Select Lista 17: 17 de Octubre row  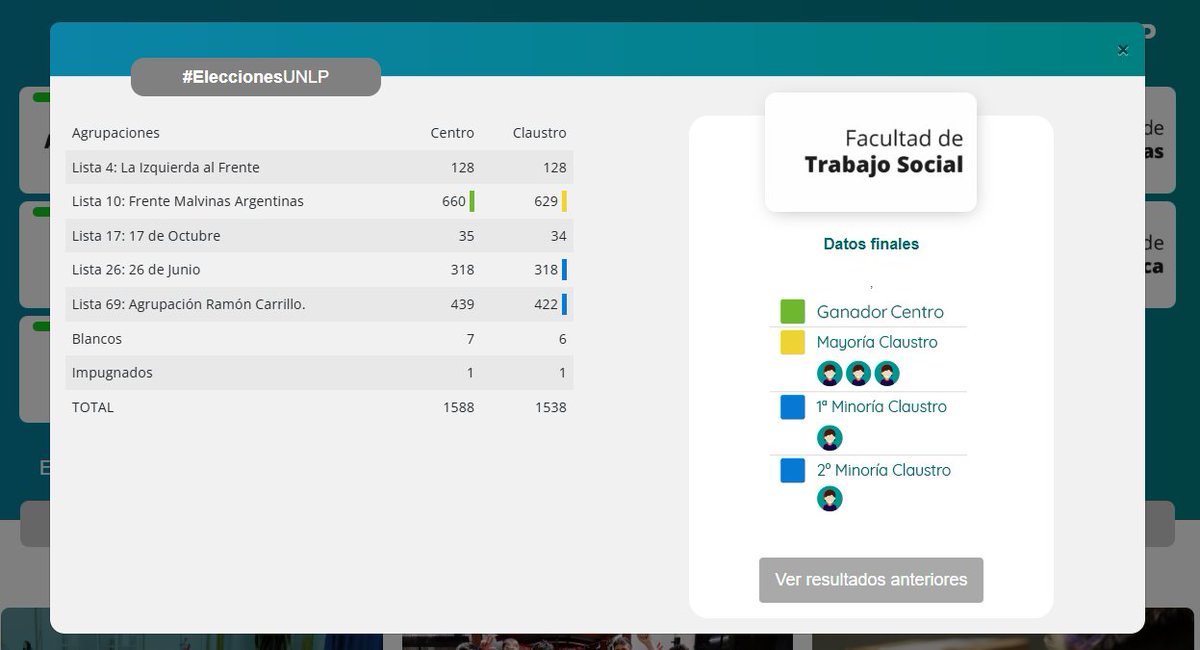[320, 236]
